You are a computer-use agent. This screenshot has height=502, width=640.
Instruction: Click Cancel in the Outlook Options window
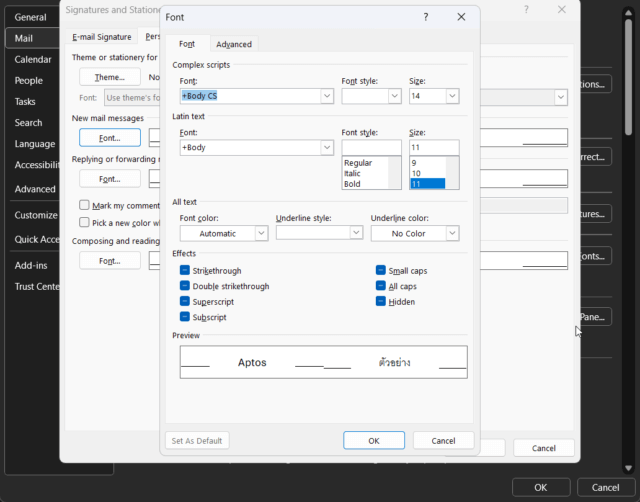(606, 488)
